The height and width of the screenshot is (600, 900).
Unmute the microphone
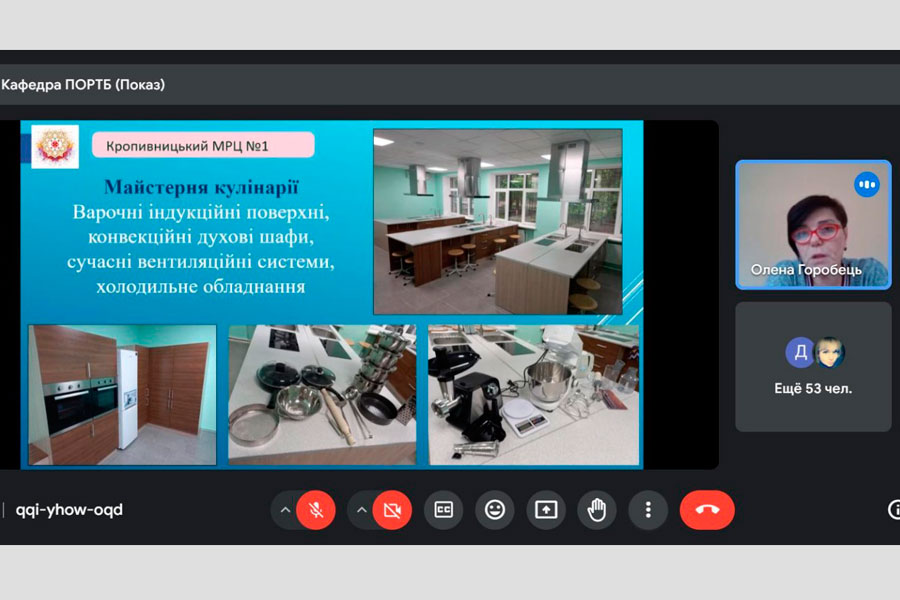[x=316, y=510]
